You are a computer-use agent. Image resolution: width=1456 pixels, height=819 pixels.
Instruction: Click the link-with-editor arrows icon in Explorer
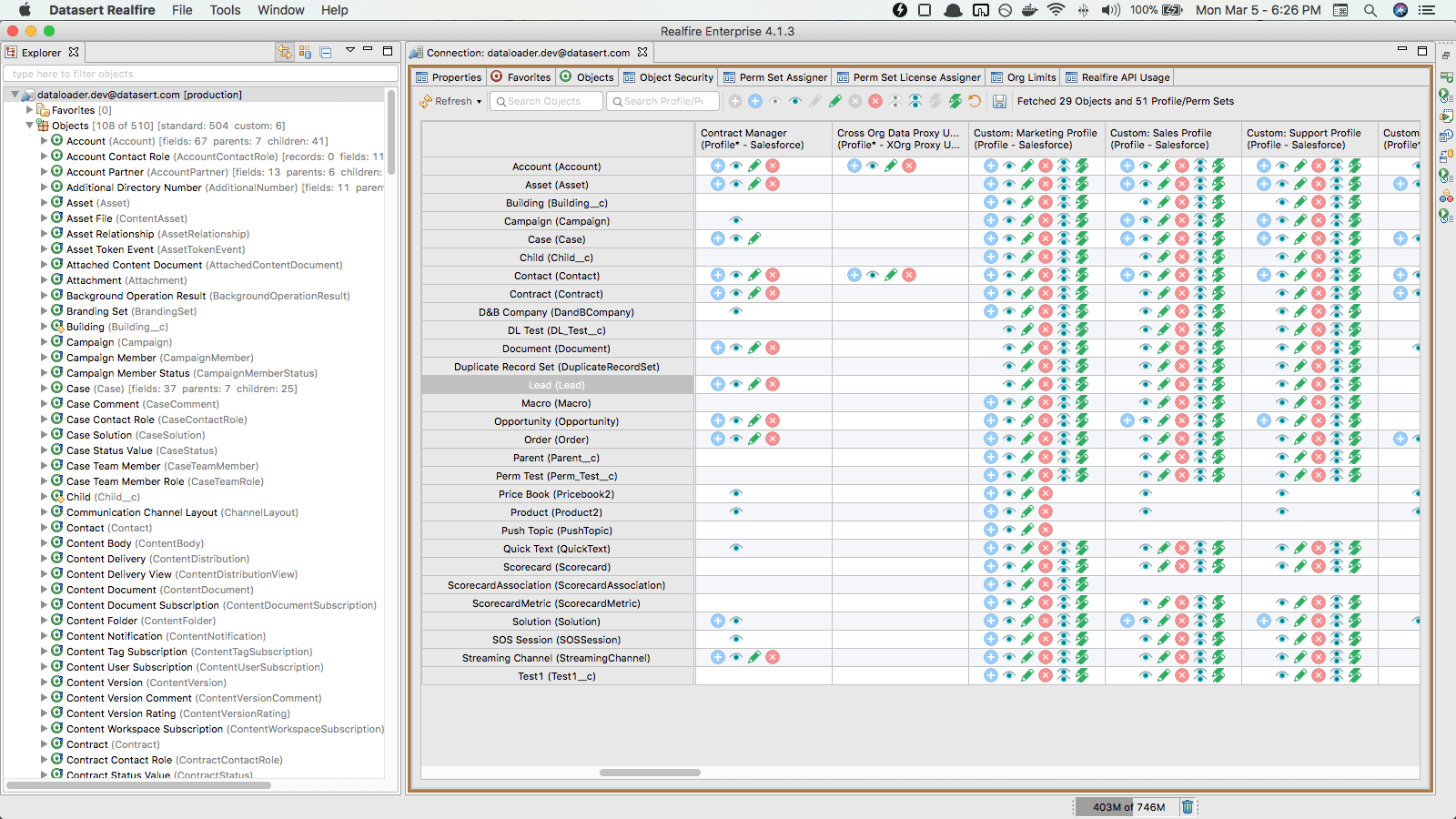click(x=285, y=52)
